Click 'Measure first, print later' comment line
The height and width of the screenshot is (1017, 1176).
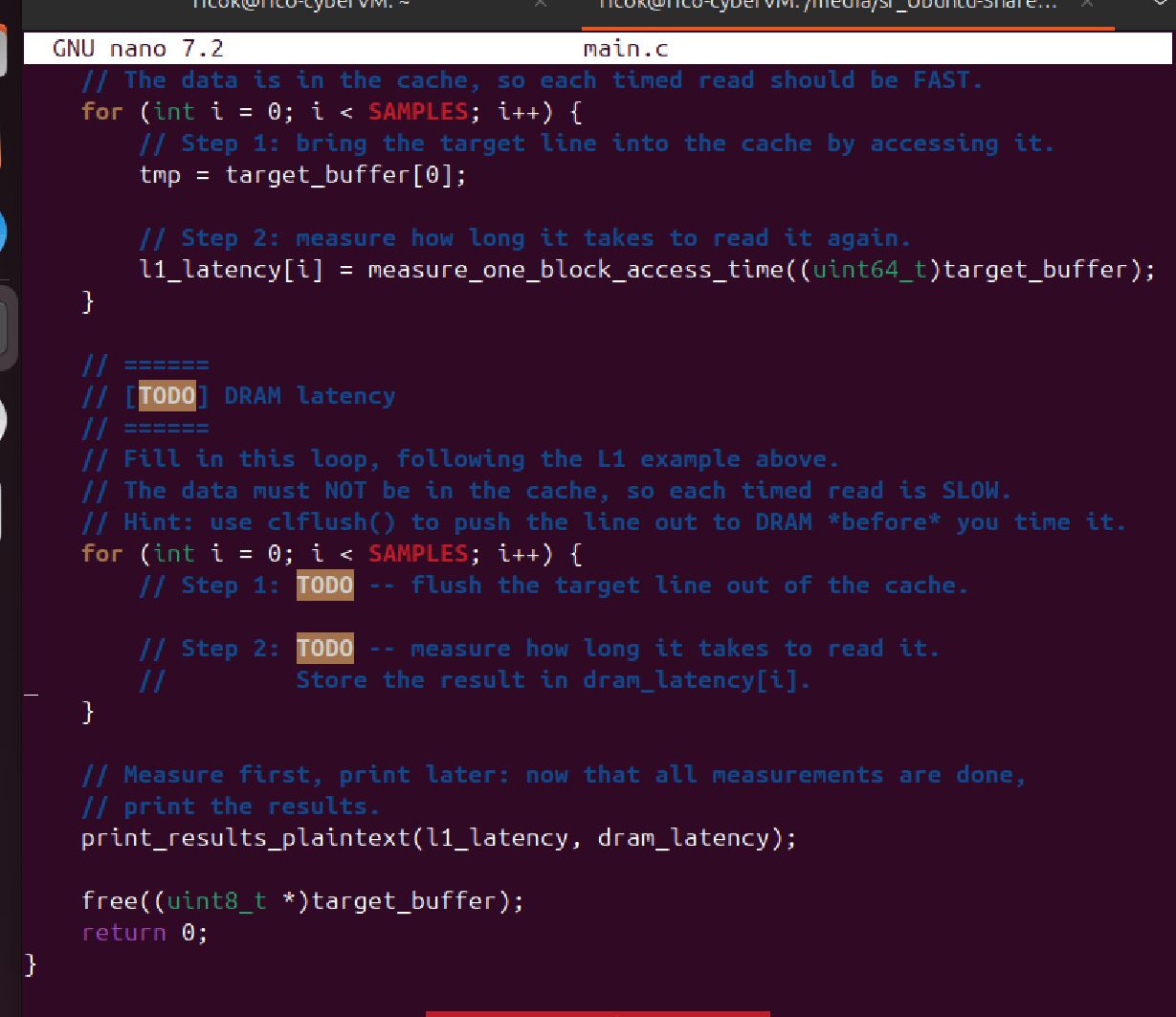point(553,775)
